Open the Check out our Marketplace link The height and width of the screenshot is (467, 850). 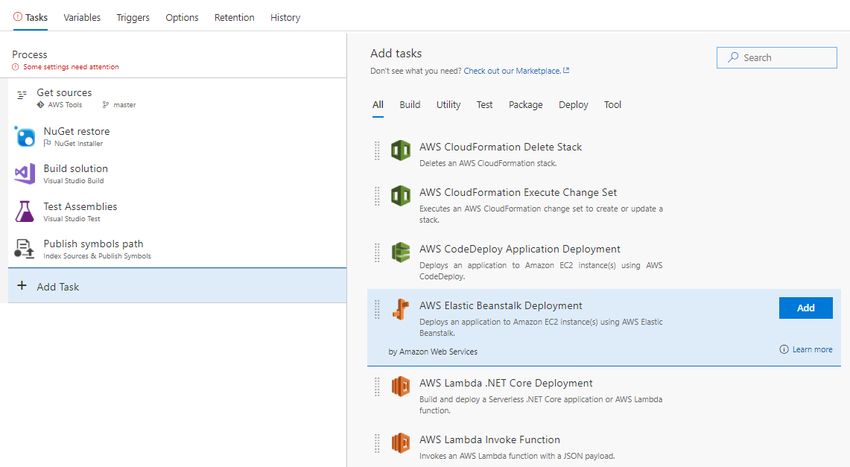click(x=512, y=71)
